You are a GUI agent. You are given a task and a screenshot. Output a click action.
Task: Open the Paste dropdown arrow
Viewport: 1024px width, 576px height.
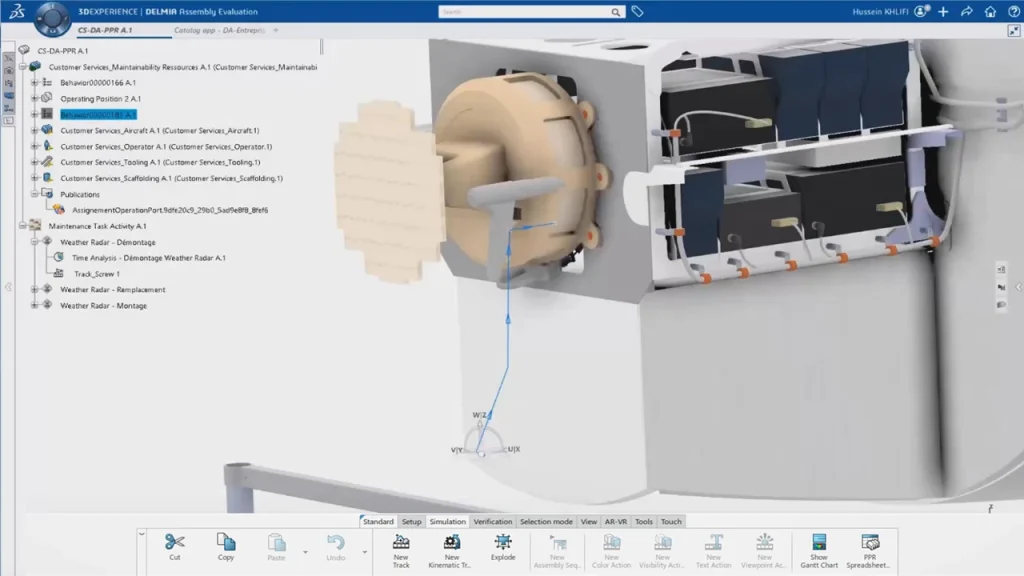(x=305, y=552)
